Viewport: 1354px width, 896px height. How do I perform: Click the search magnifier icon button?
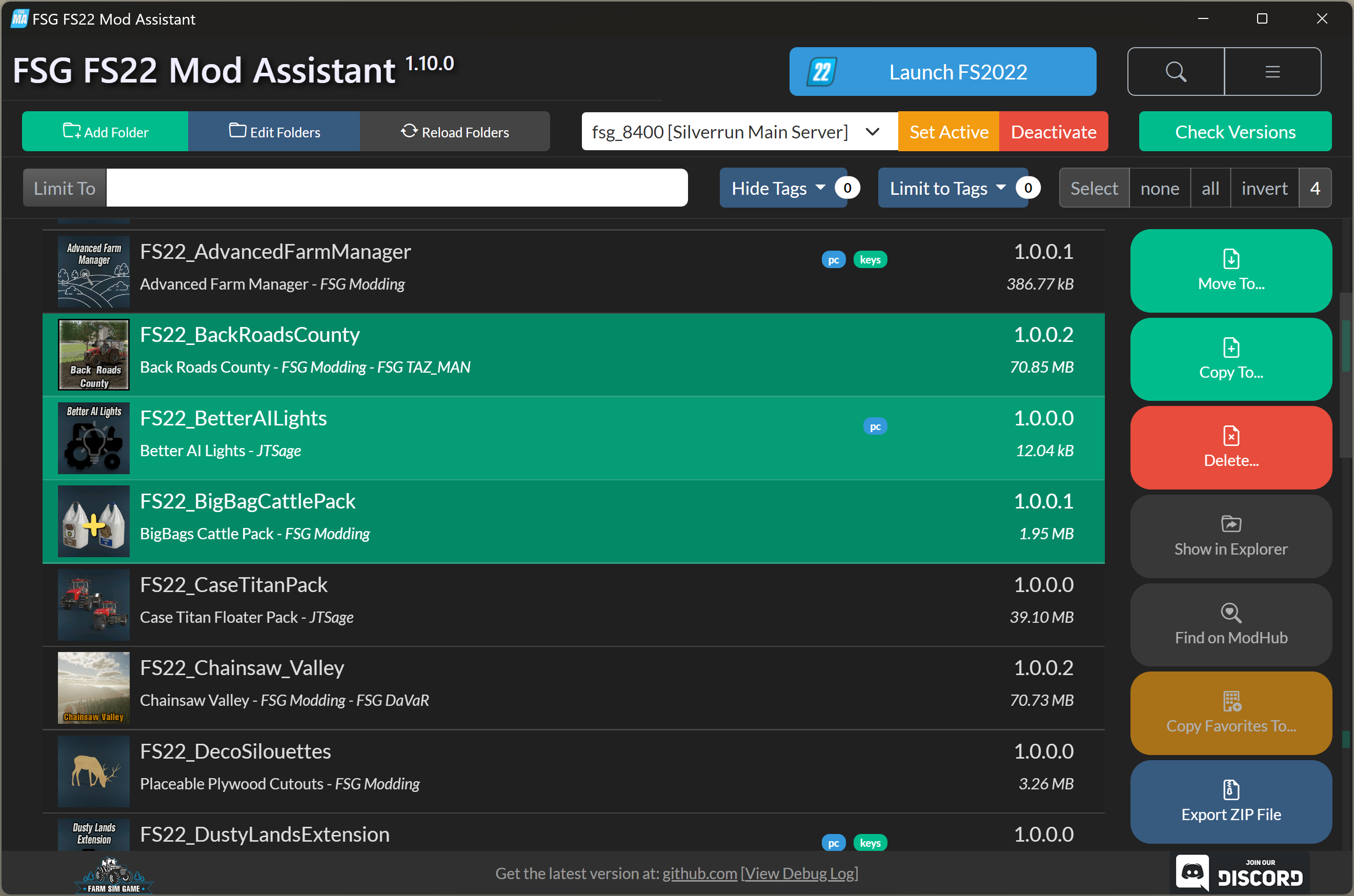(x=1175, y=71)
